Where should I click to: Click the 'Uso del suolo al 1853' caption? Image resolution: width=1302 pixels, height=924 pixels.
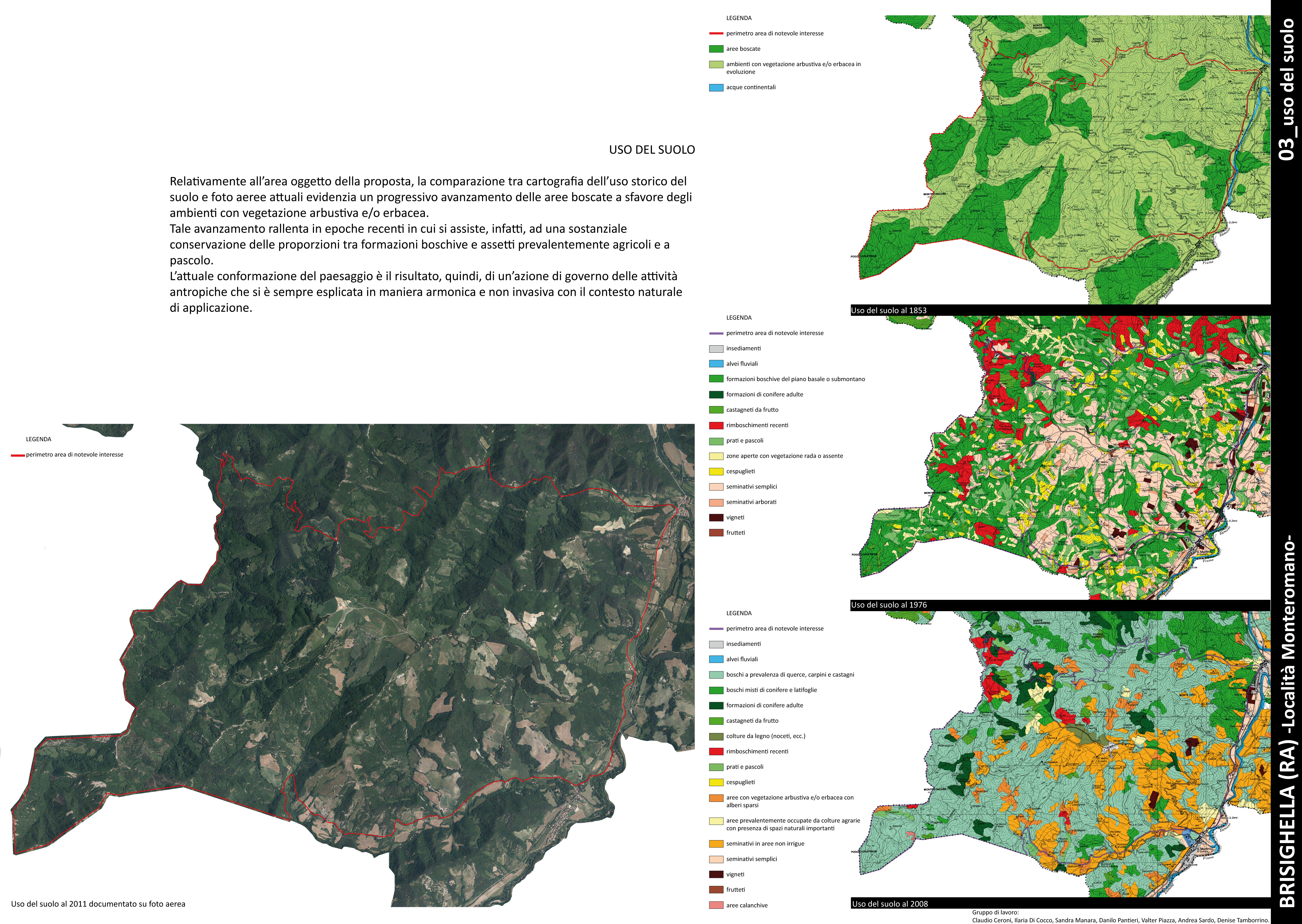pyautogui.click(x=888, y=311)
